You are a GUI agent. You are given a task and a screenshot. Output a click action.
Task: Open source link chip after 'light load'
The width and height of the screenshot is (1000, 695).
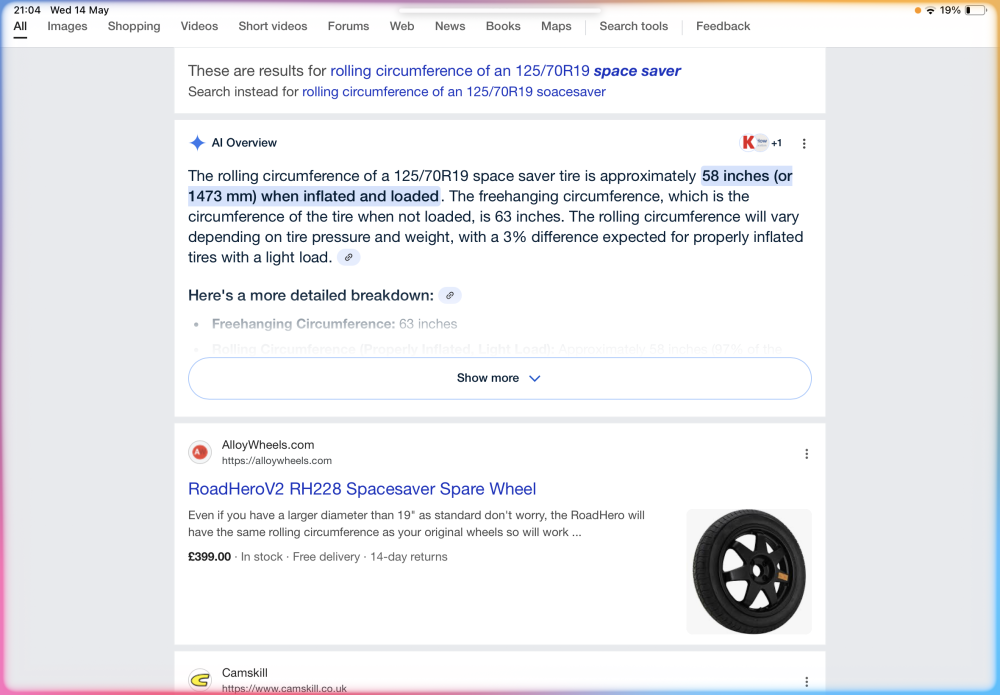348,258
